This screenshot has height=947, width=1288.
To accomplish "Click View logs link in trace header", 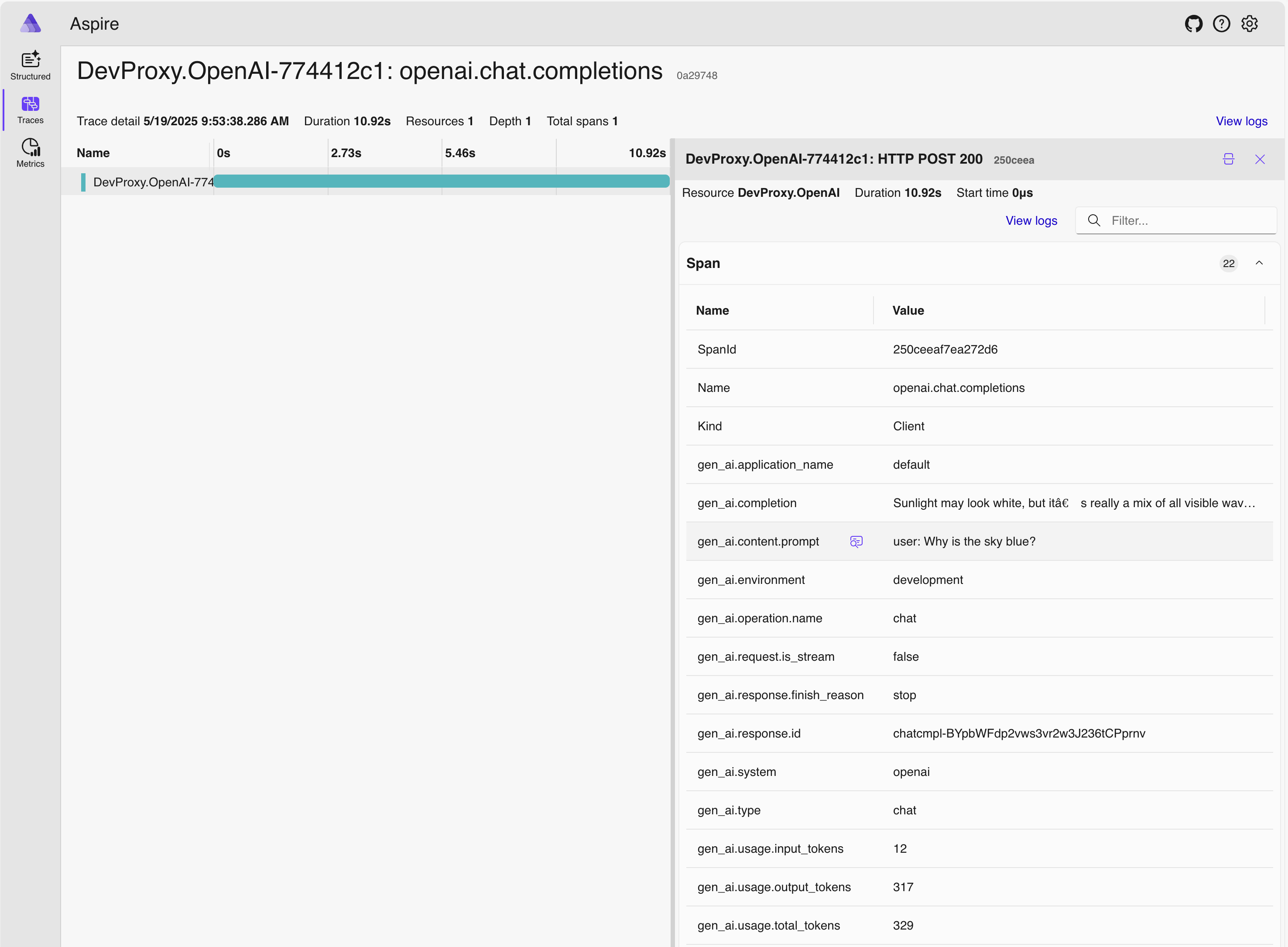I will pyautogui.click(x=1241, y=121).
